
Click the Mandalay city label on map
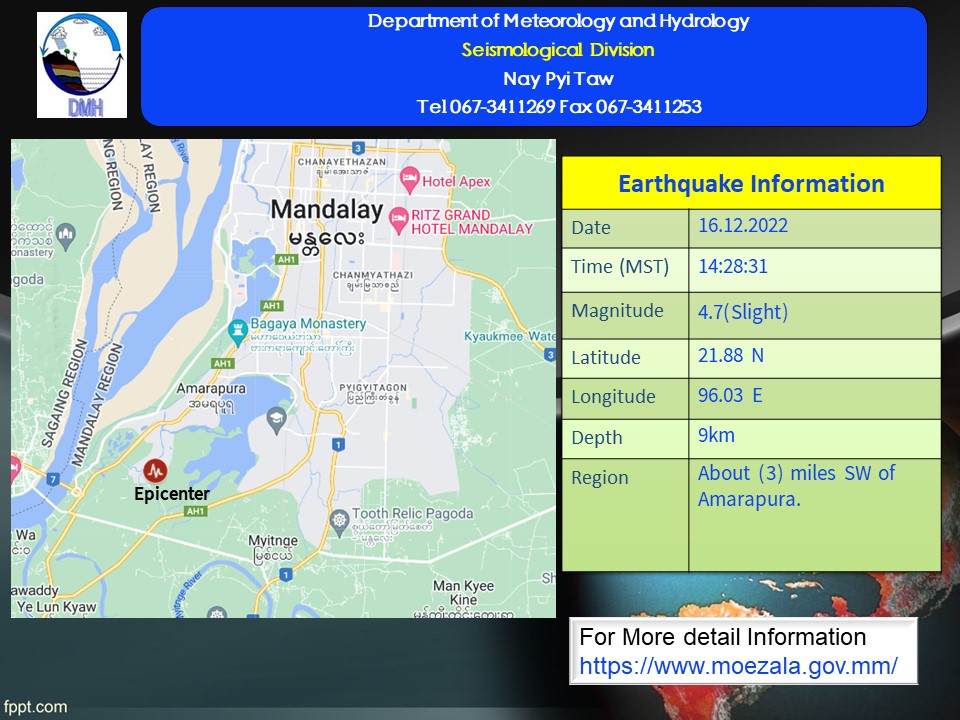tap(327, 210)
